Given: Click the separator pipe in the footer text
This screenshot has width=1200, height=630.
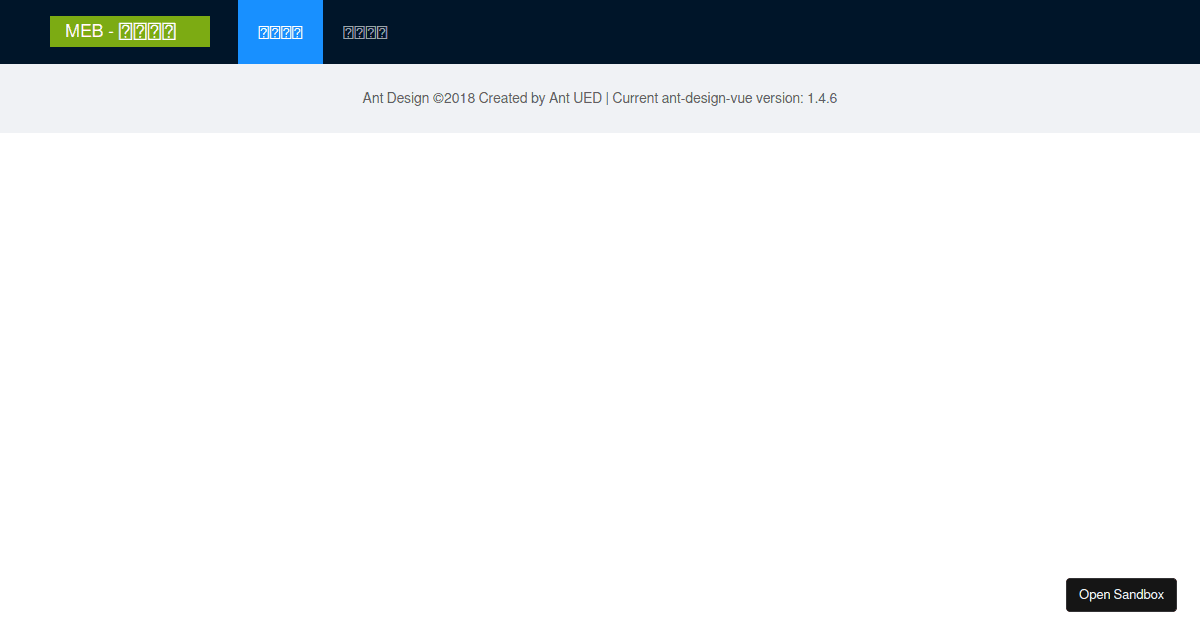Looking at the screenshot, I should (607, 98).
